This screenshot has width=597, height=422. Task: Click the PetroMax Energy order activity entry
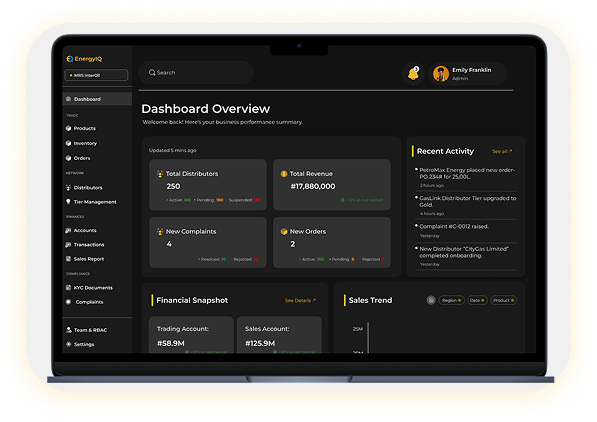(466, 177)
